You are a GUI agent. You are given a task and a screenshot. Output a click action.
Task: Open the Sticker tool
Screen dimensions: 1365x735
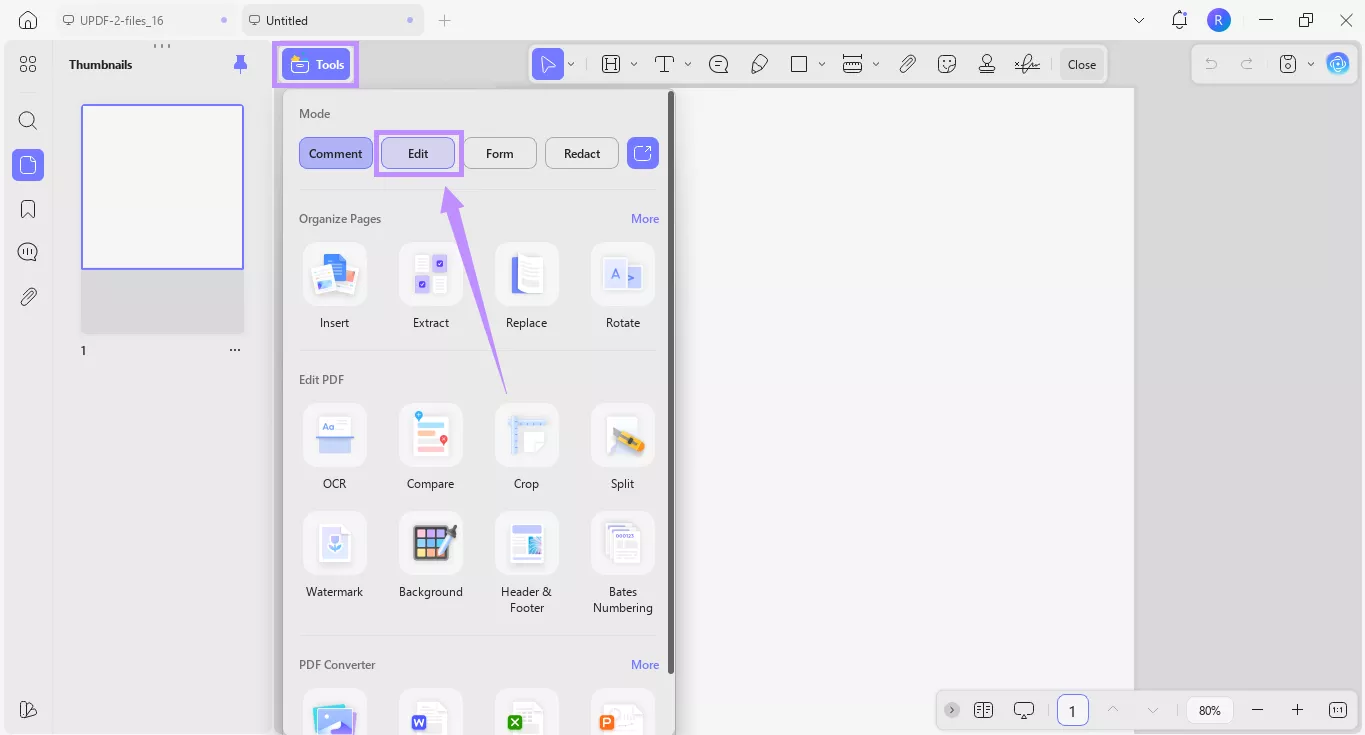[946, 63]
